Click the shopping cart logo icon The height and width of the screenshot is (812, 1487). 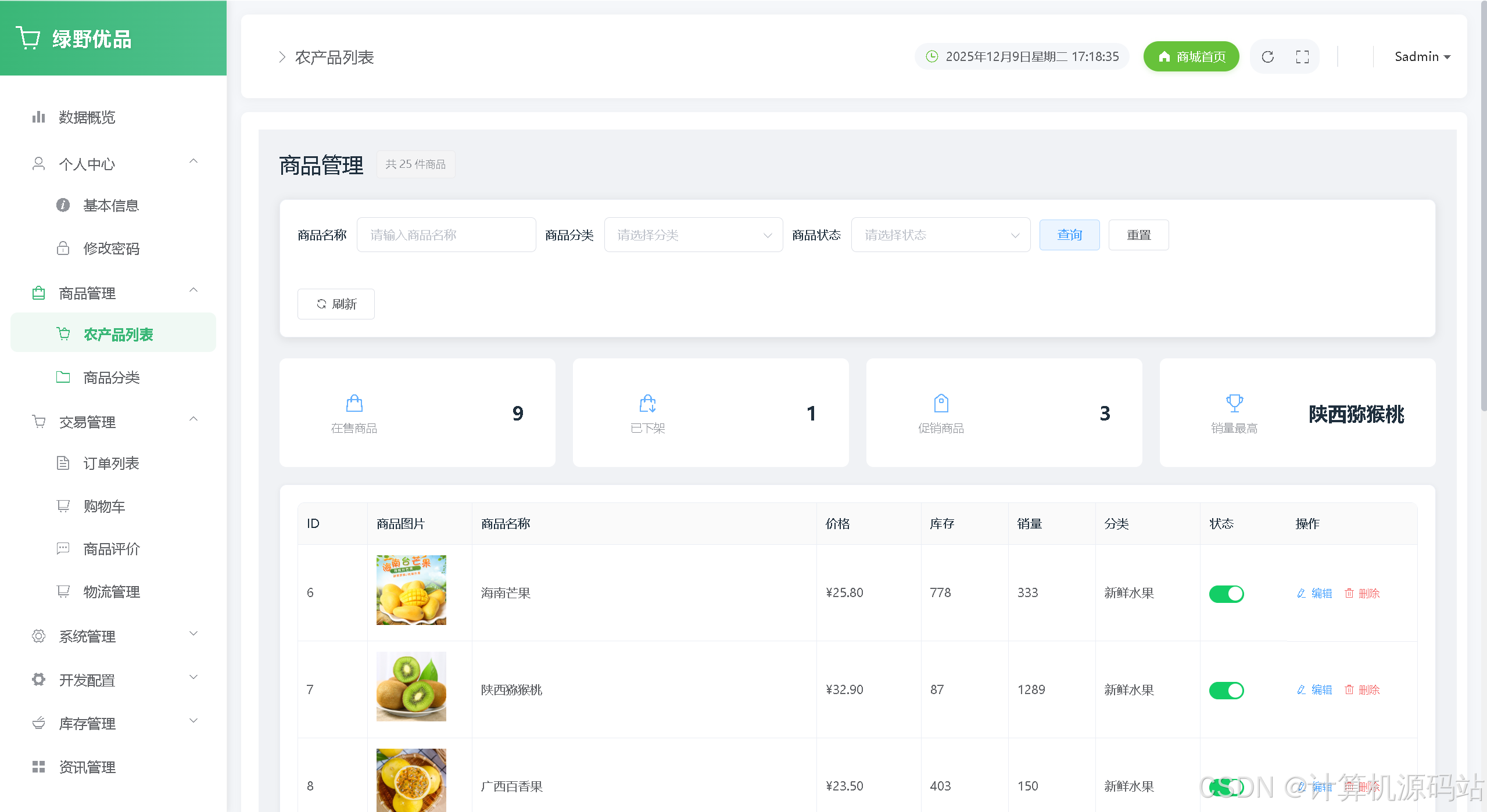point(28,38)
